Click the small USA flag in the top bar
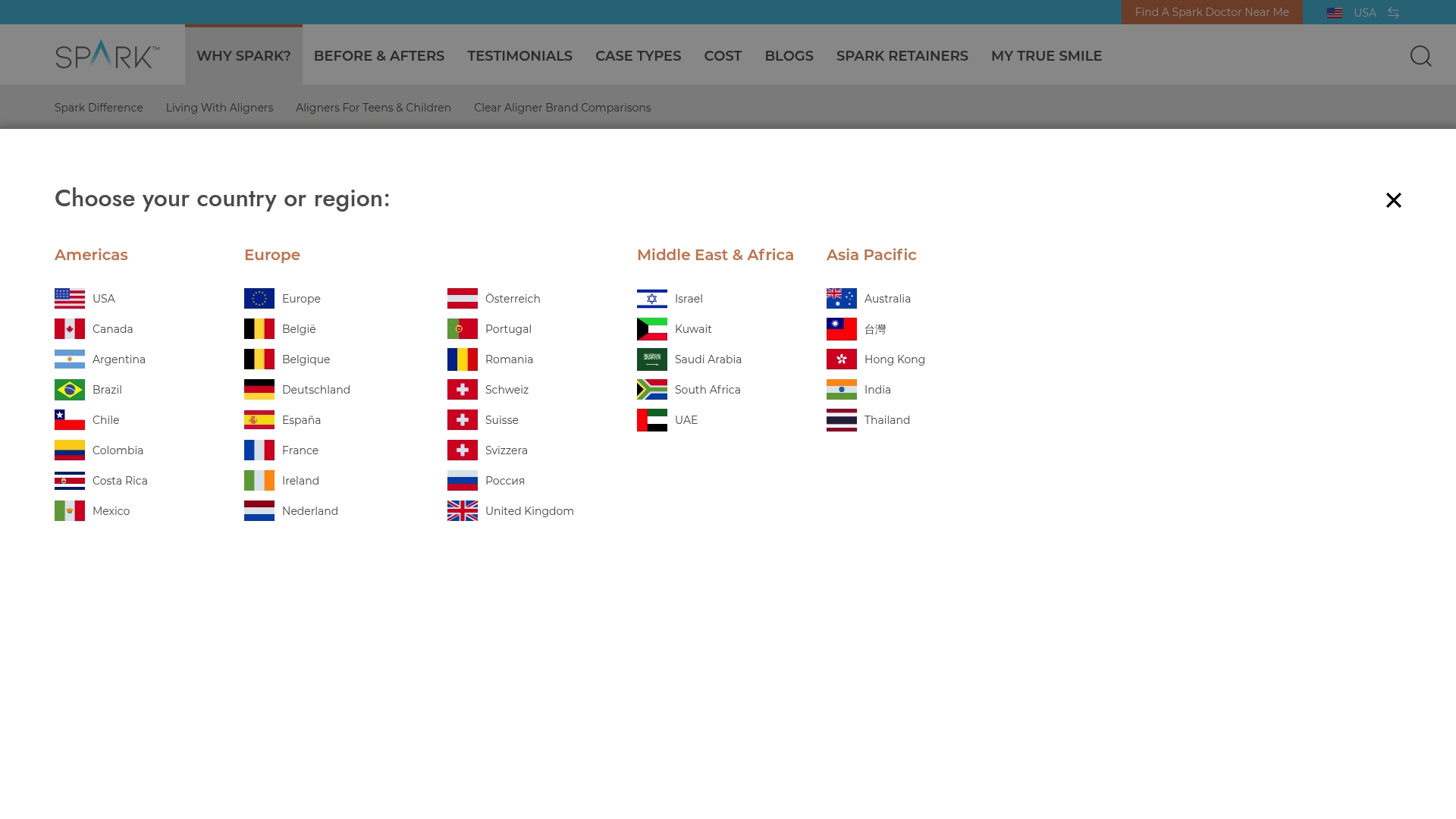This screenshot has width=1456, height=819. (1335, 13)
